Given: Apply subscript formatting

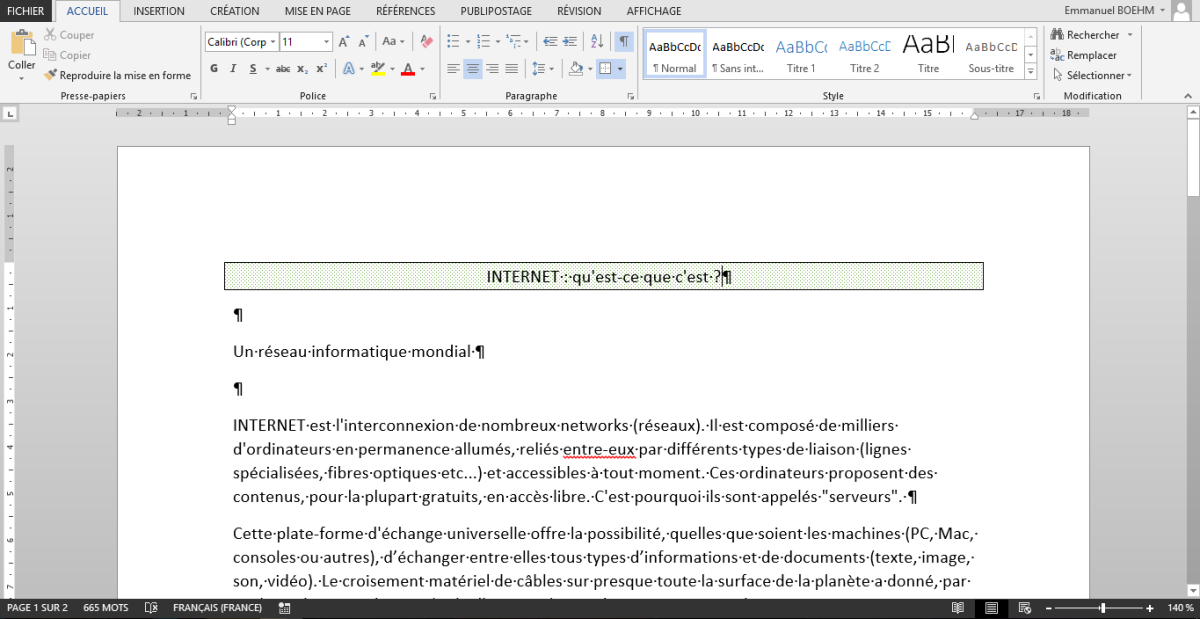Looking at the screenshot, I should point(302,69).
